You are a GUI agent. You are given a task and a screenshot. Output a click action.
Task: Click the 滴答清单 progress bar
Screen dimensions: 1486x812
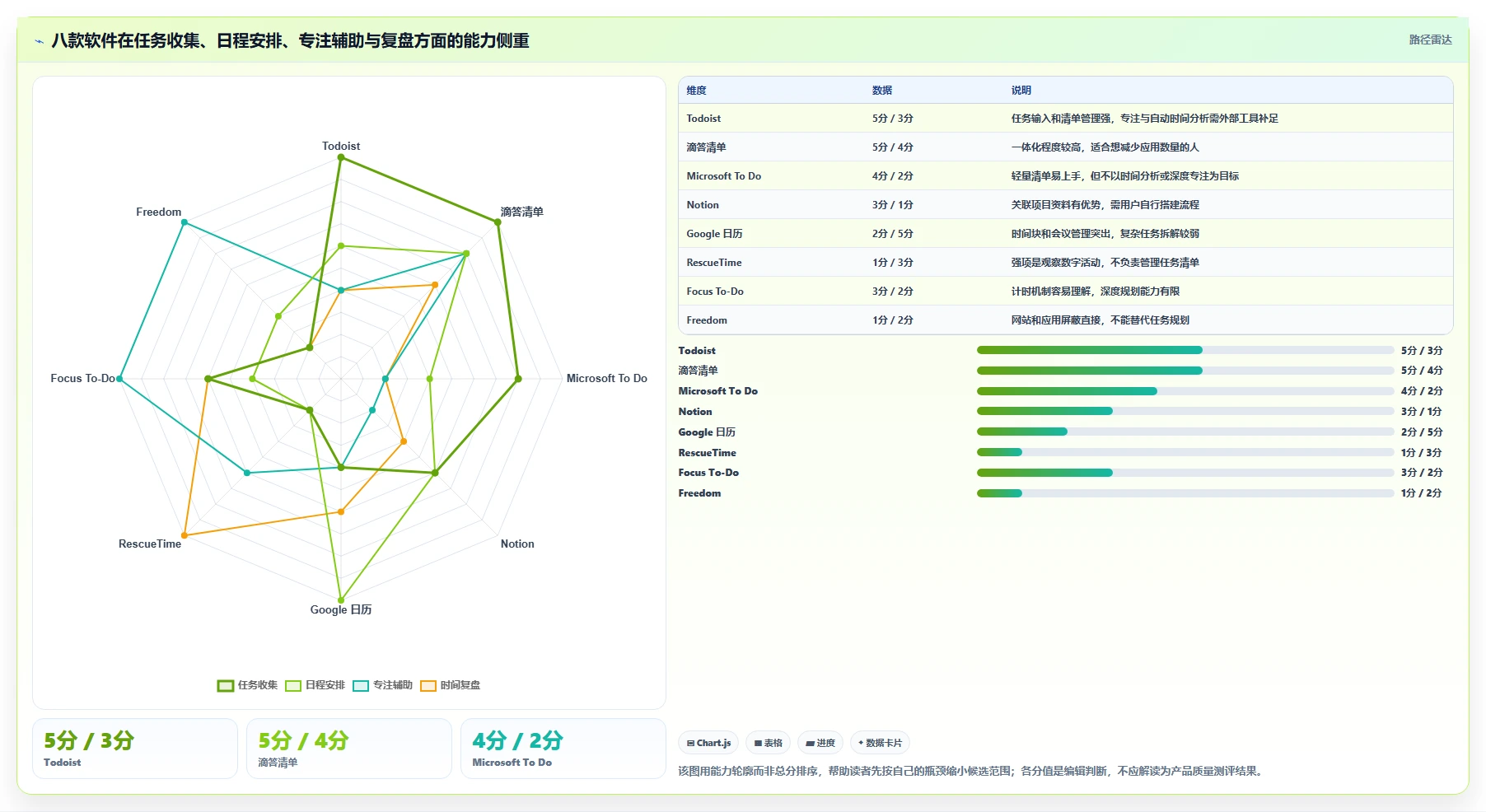[x=1185, y=371]
